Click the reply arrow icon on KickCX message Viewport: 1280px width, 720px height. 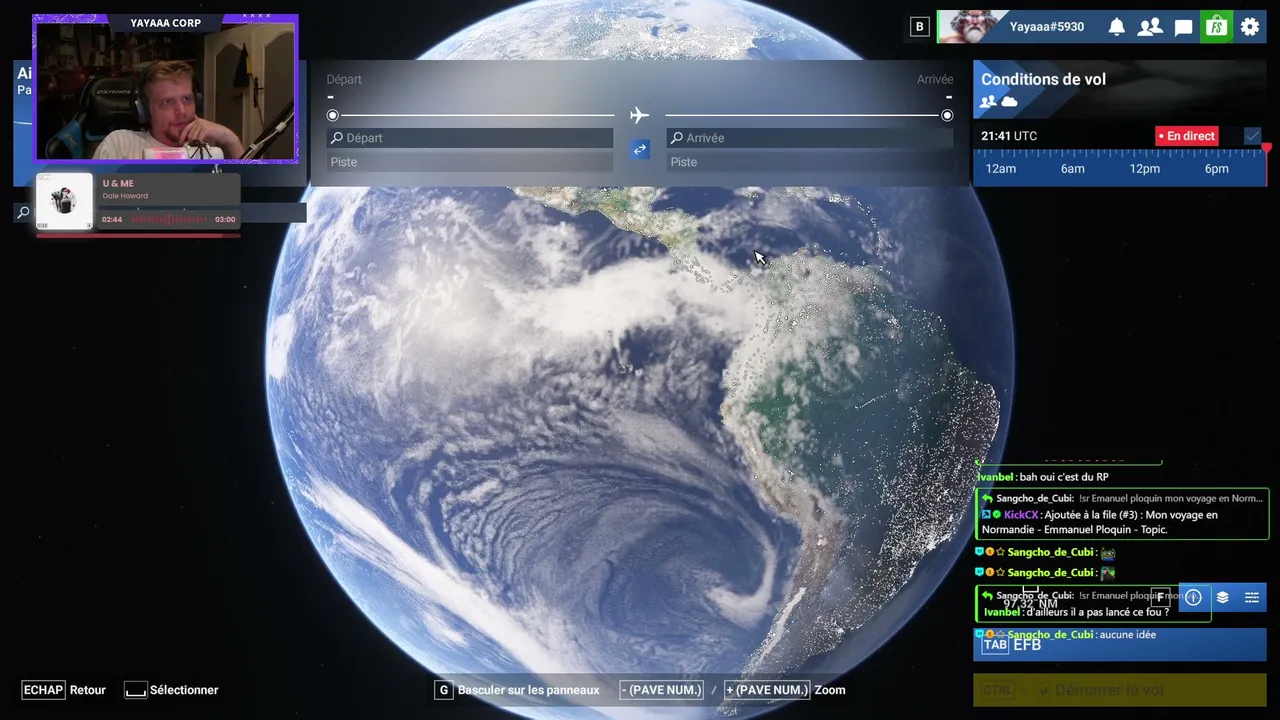(x=987, y=498)
